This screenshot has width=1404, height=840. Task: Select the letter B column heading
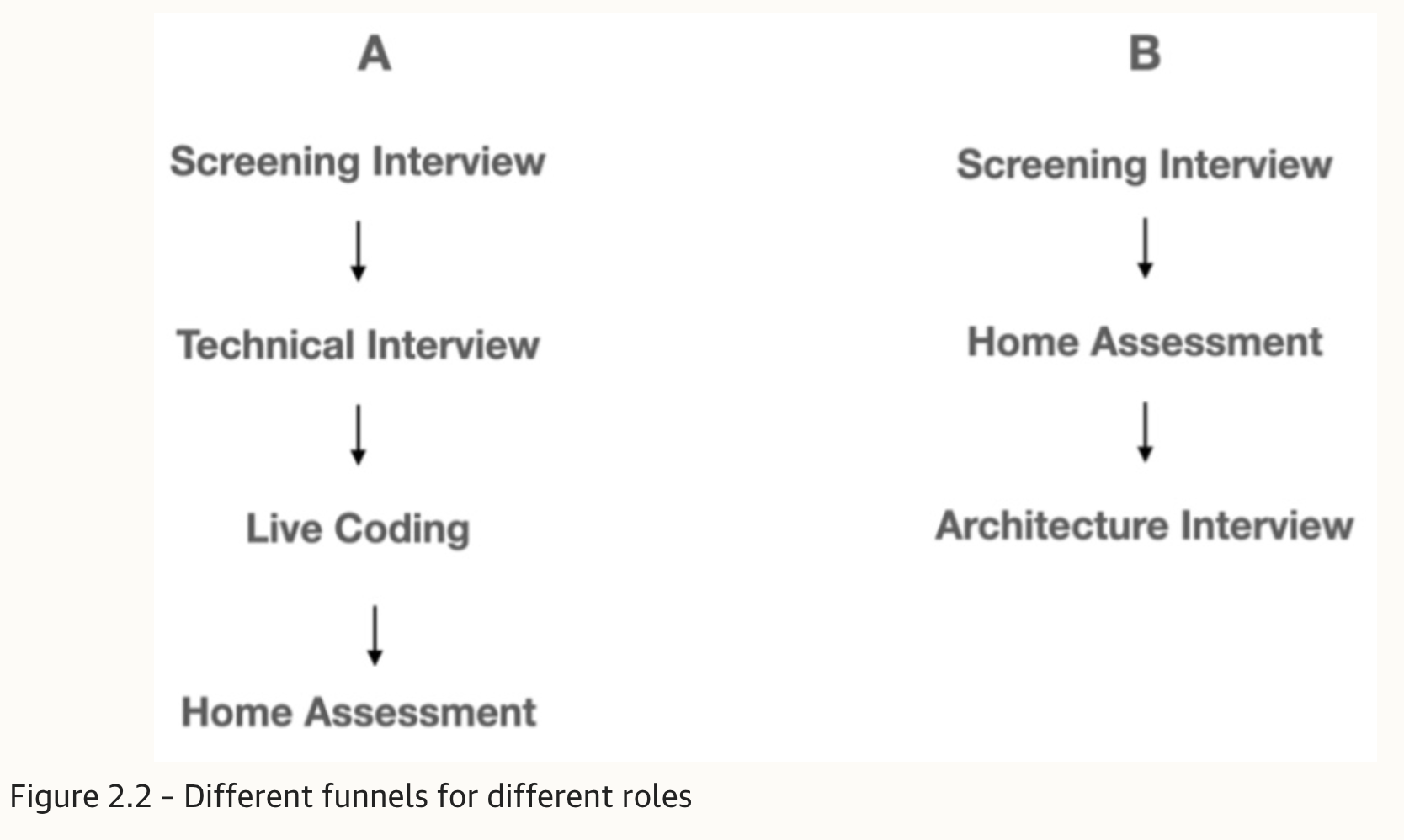[x=1145, y=52]
